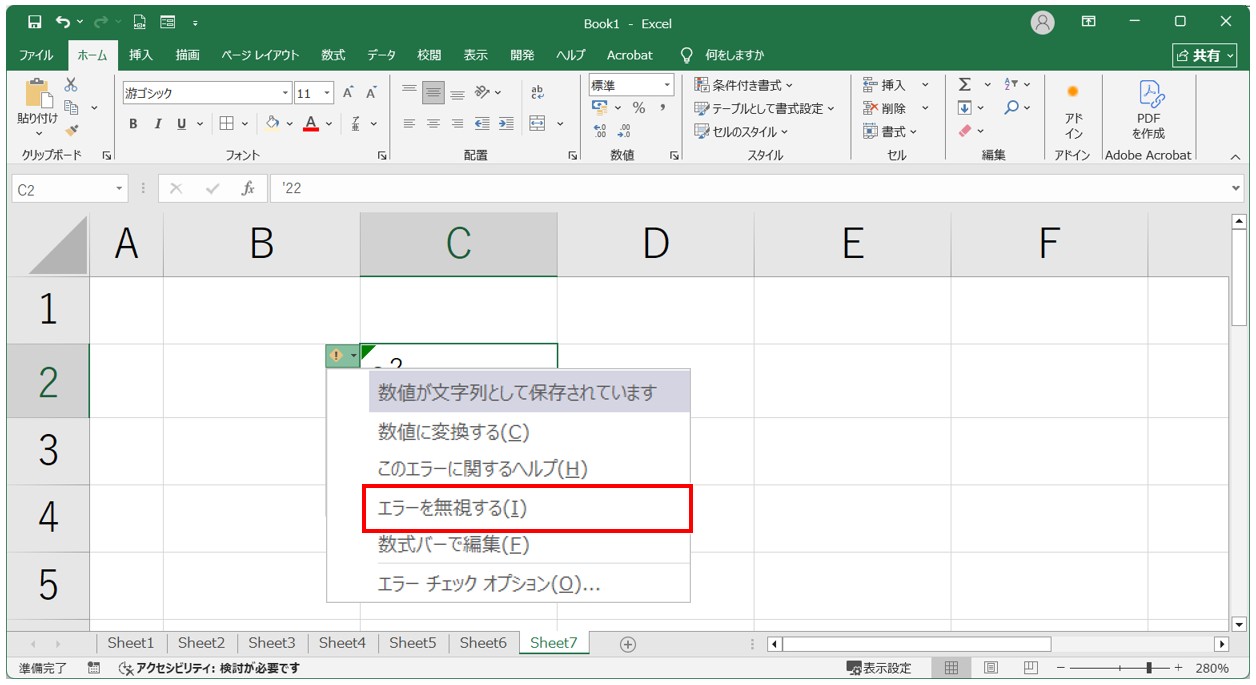1256x685 pixels.
Task: Click the merge and center cells icon
Action: point(537,124)
